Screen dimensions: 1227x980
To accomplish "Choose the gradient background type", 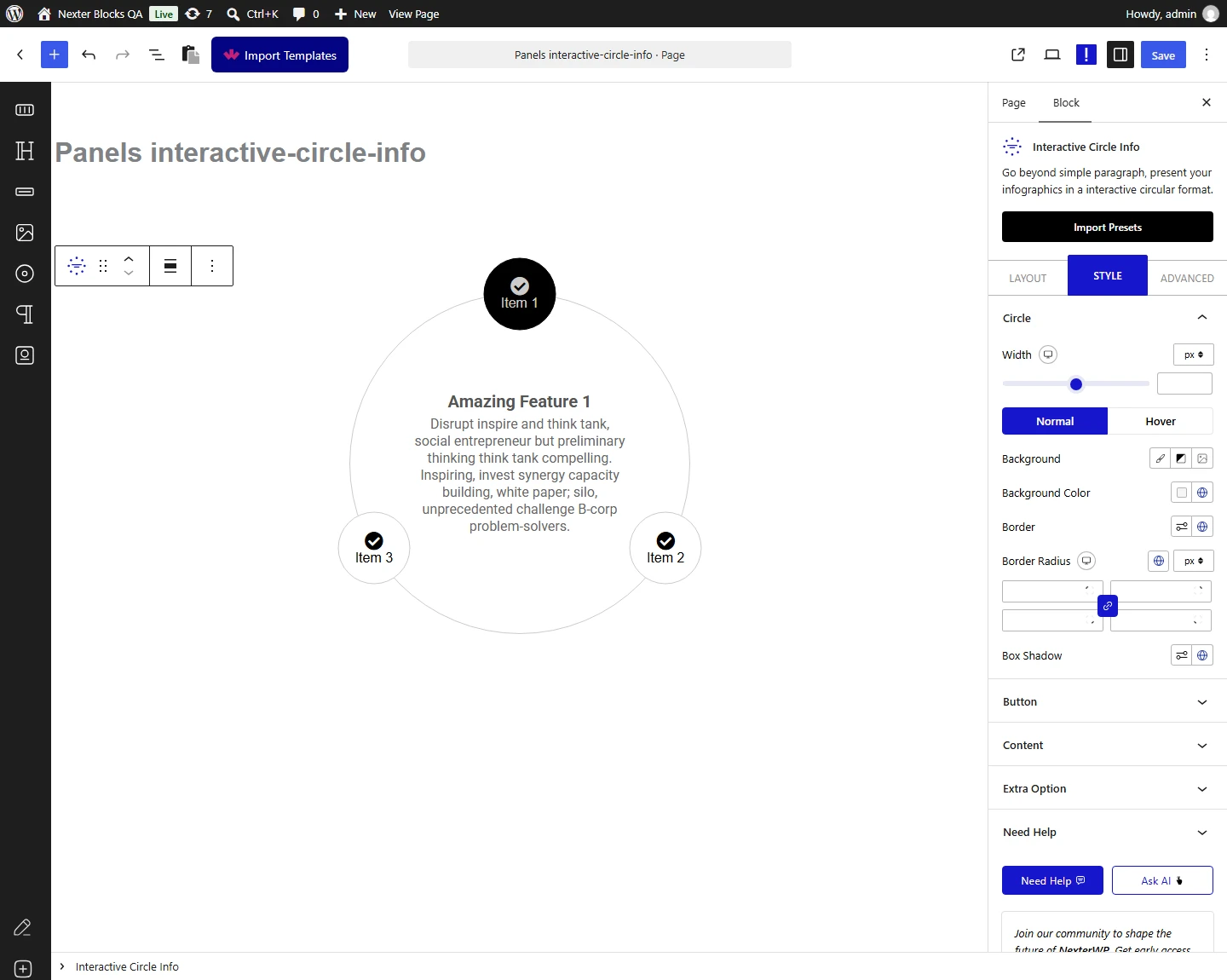I will (x=1181, y=458).
